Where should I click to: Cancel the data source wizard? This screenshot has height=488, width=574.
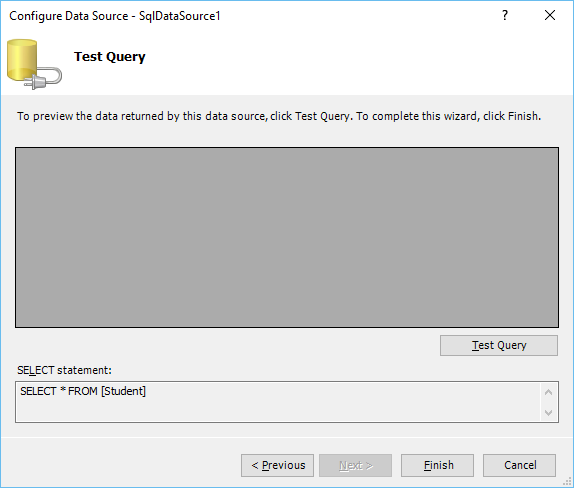(519, 465)
